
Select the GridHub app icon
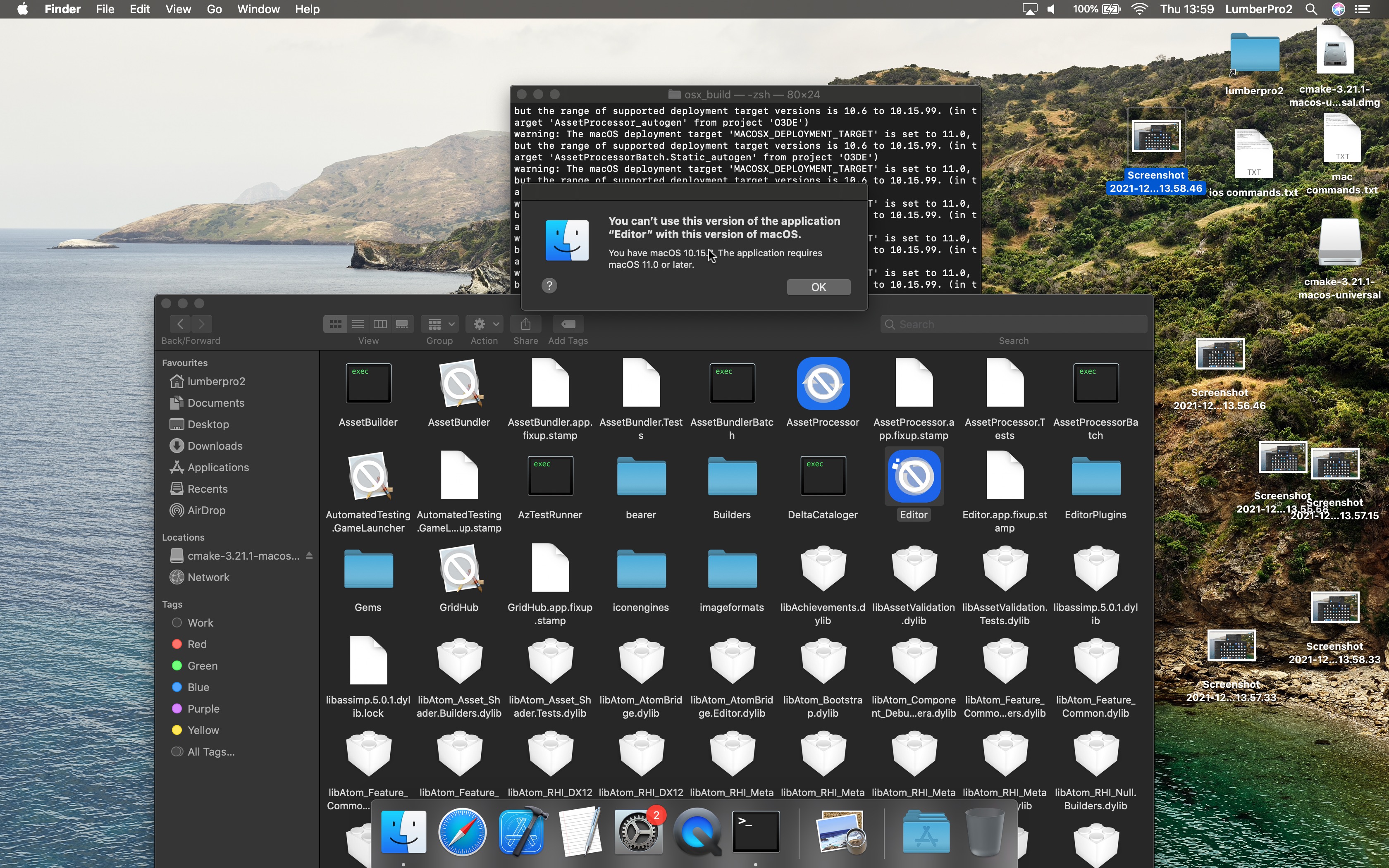[459, 568]
